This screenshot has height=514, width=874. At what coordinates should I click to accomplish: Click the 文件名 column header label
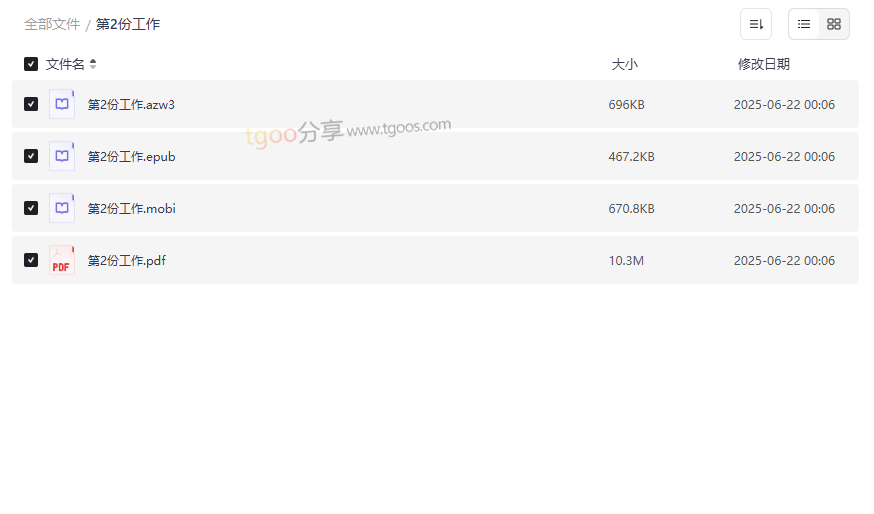65,64
